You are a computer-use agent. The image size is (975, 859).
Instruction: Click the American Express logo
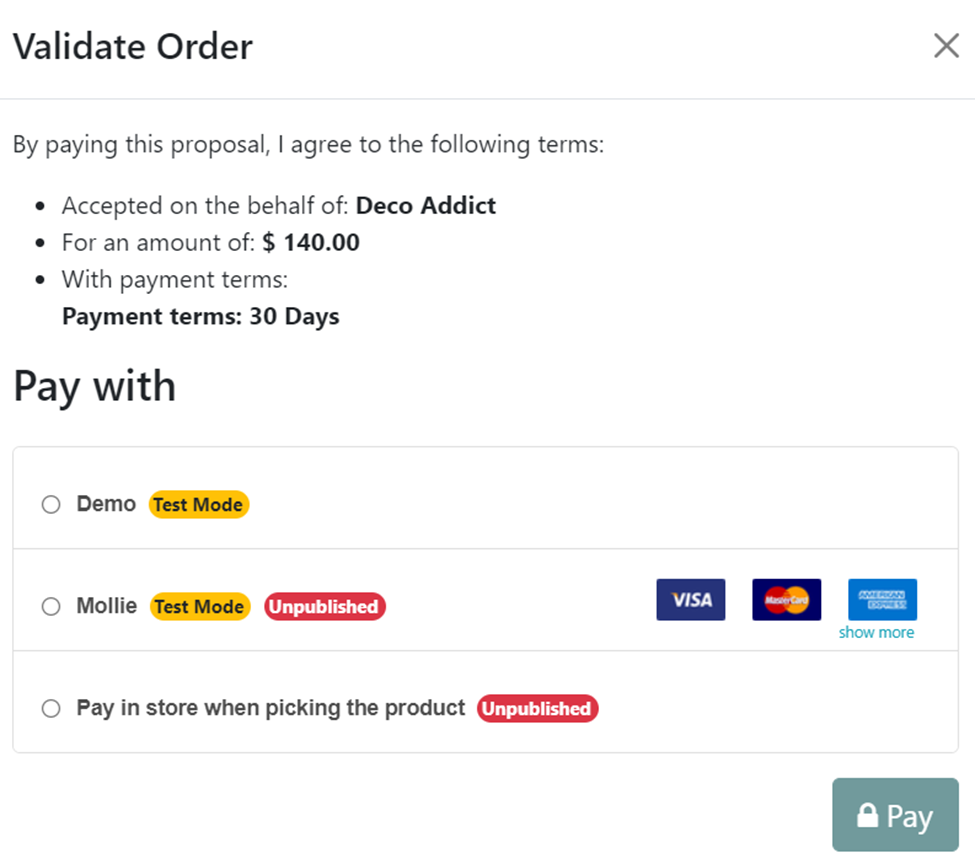(x=882, y=599)
